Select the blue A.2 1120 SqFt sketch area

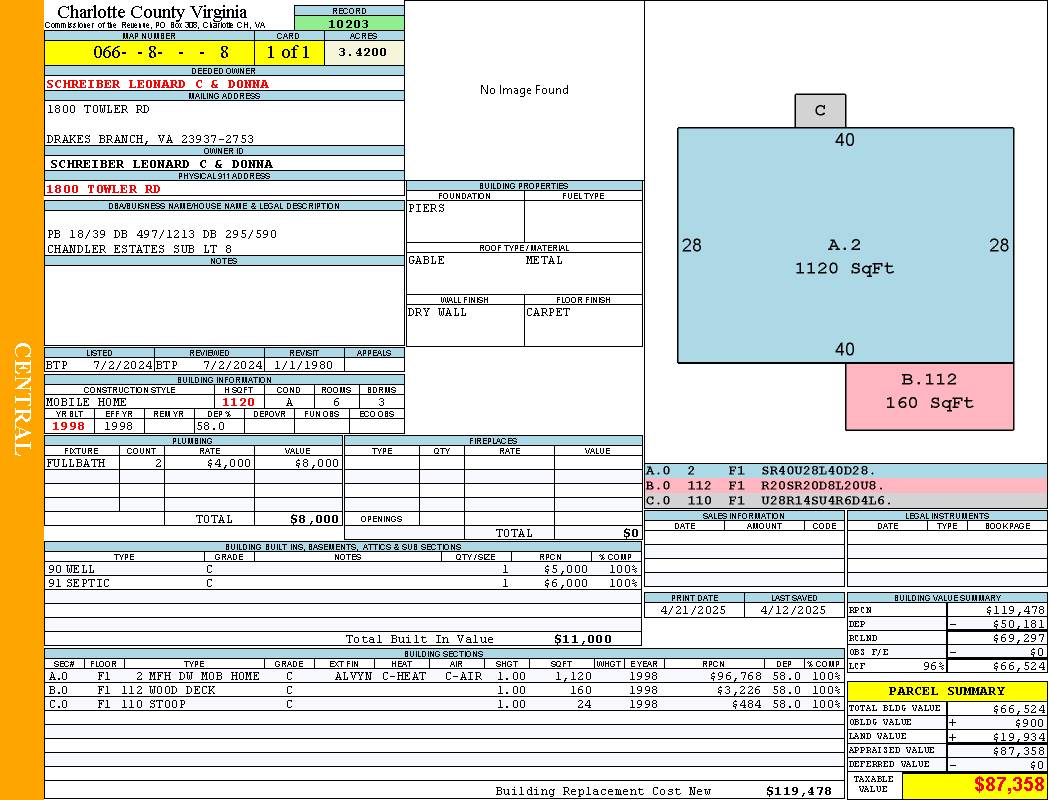point(844,256)
